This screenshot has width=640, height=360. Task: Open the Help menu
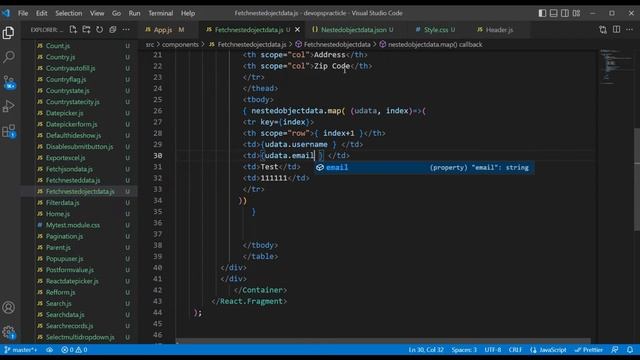(x=188, y=13)
